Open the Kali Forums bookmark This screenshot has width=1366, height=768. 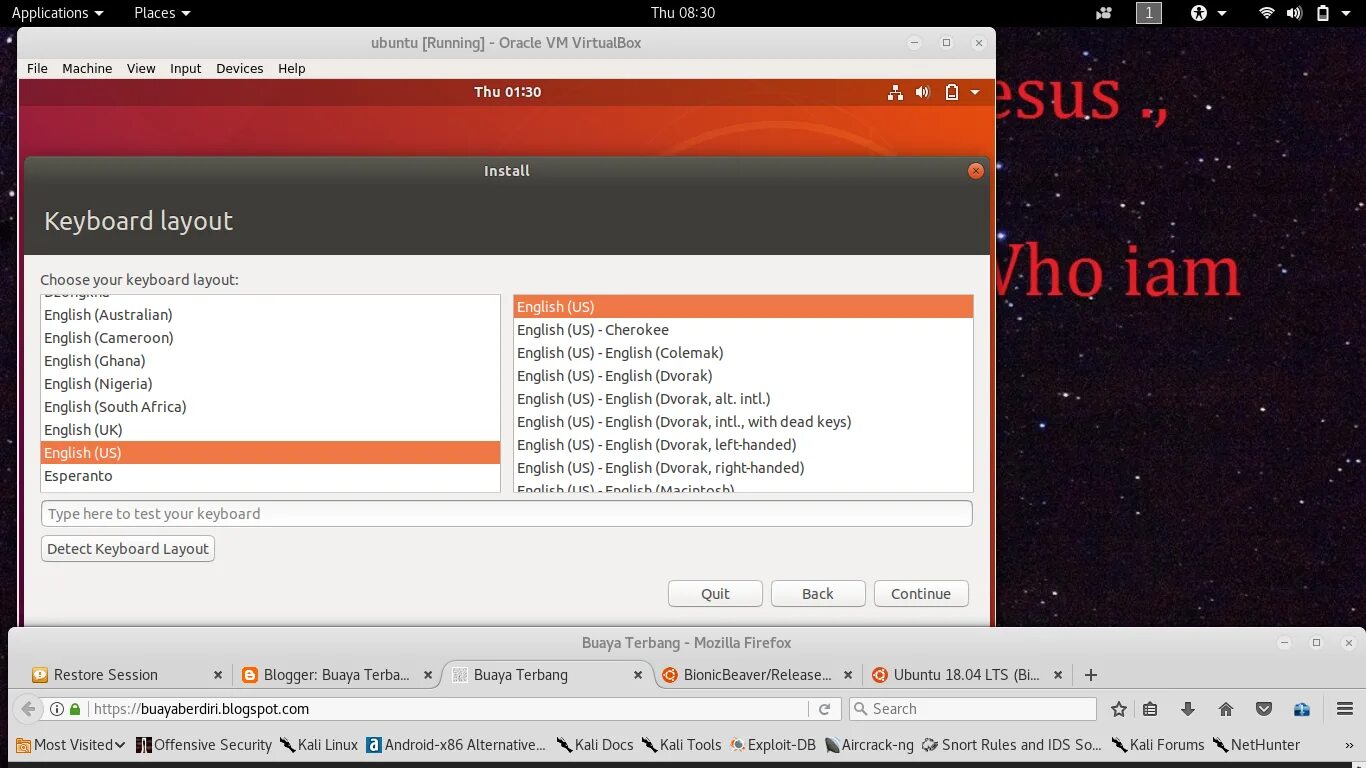pos(1158,745)
